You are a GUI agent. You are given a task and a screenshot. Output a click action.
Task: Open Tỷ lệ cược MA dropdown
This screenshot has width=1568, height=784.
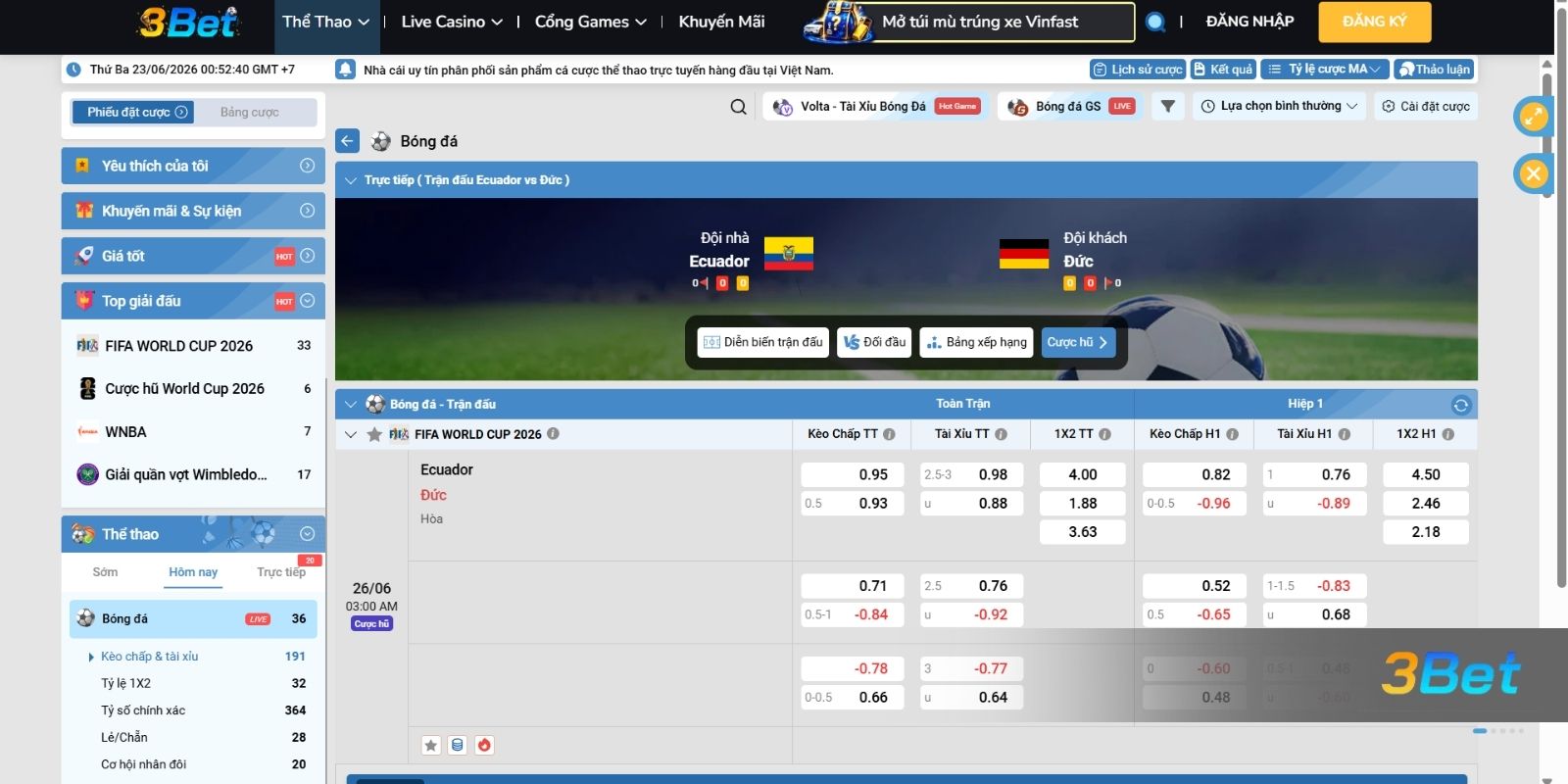point(1325,70)
